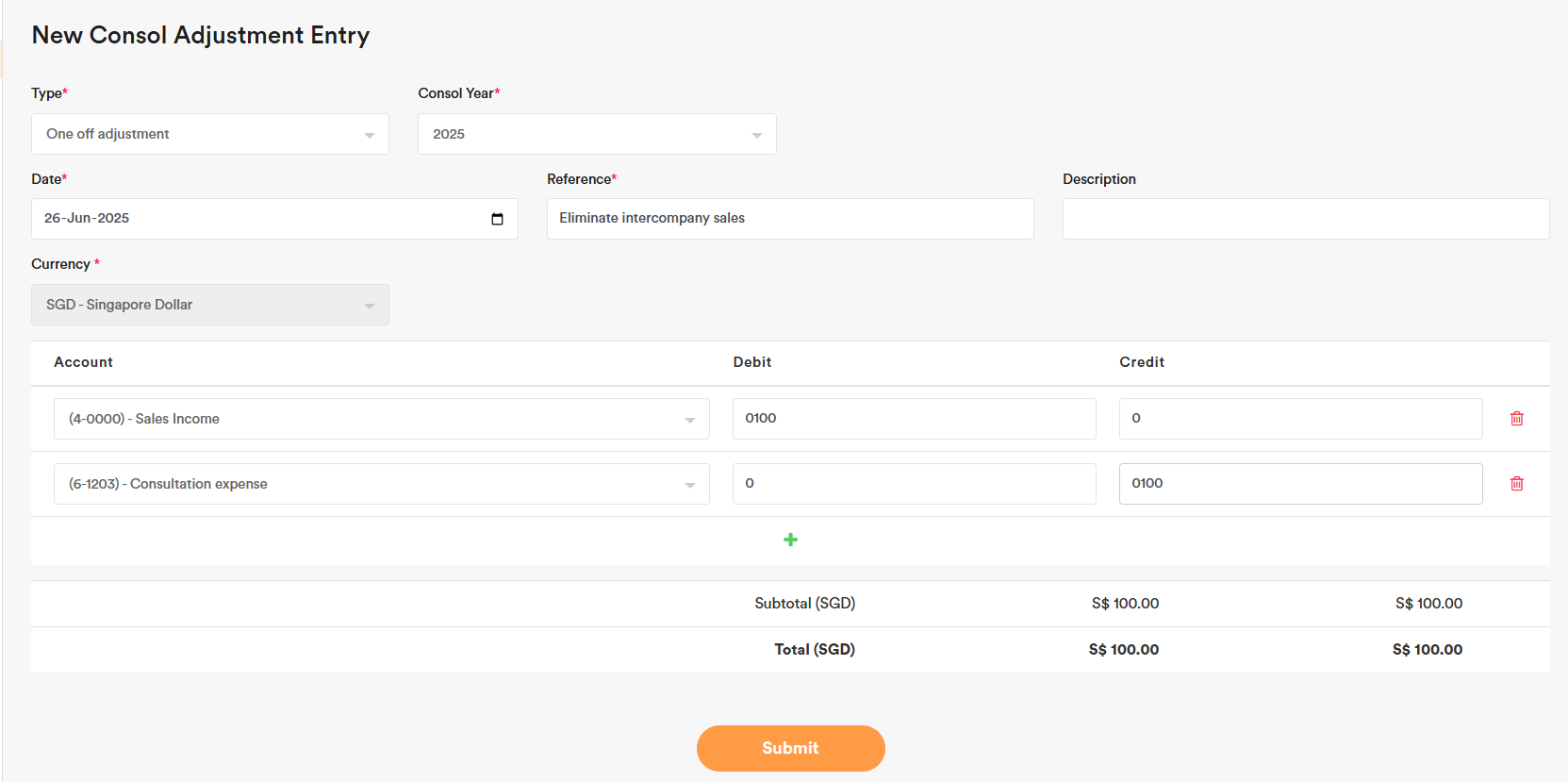Screen dimensions: 1568x782
Task: Click the Debit column header
Action: (x=752, y=362)
